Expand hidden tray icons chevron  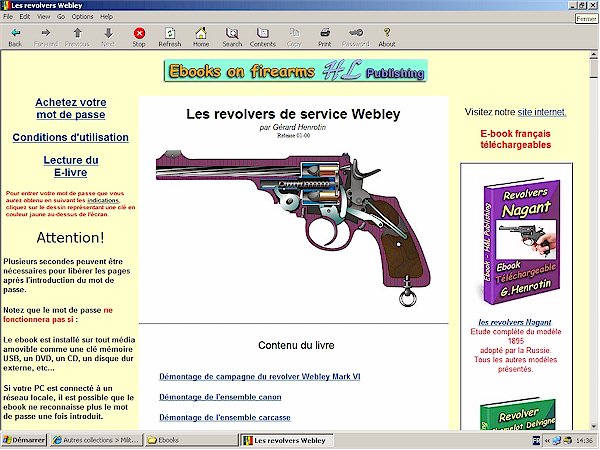pyautogui.click(x=548, y=440)
